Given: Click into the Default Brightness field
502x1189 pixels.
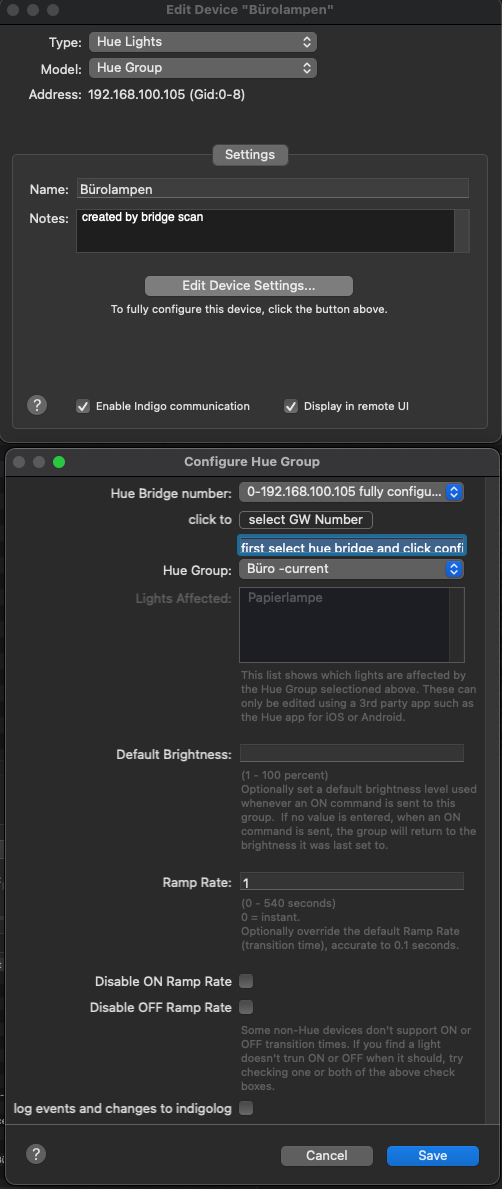Looking at the screenshot, I should click(351, 754).
